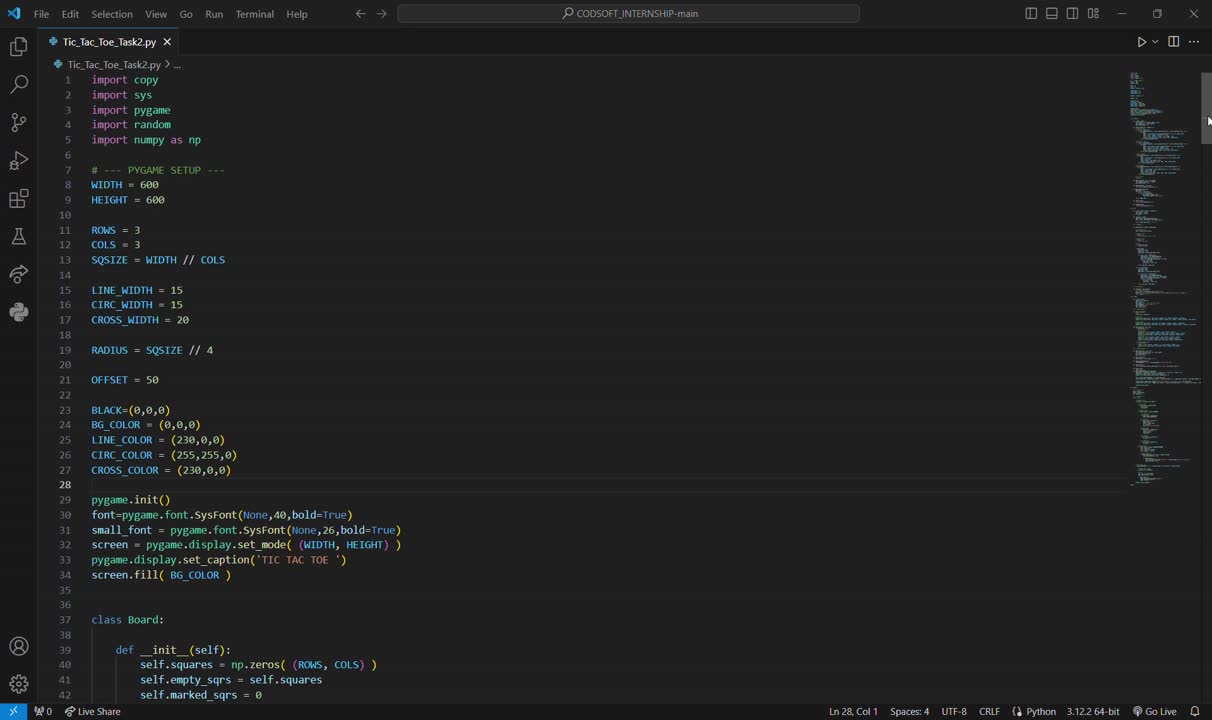Viewport: 1212px width, 720px height.
Task: Toggle the primary side bar layout button
Action: (x=1031, y=14)
